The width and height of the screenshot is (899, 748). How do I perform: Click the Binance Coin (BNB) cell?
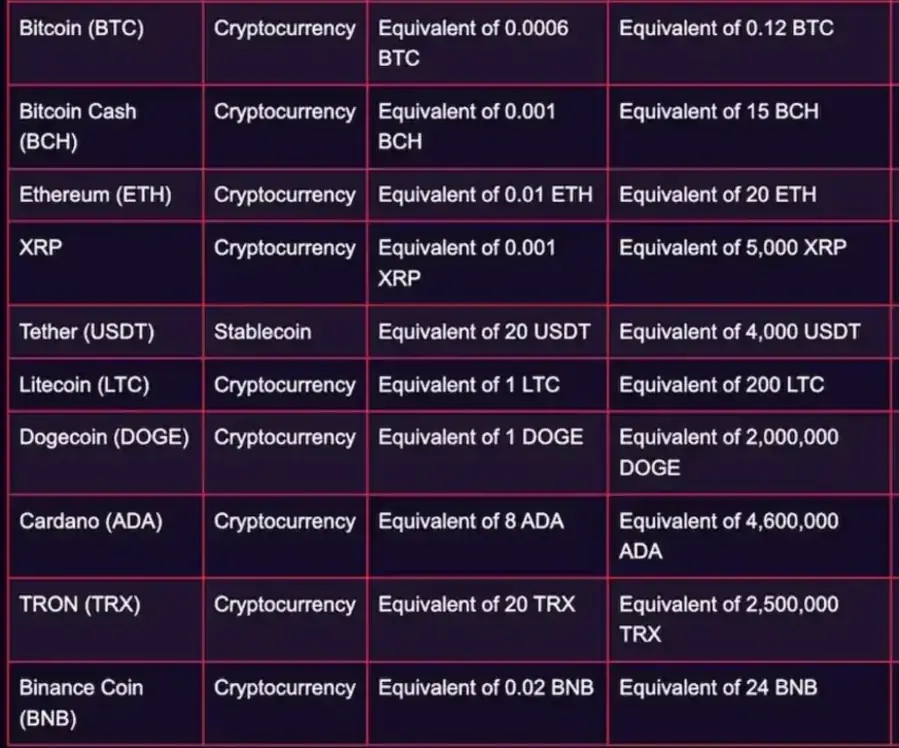coord(106,703)
